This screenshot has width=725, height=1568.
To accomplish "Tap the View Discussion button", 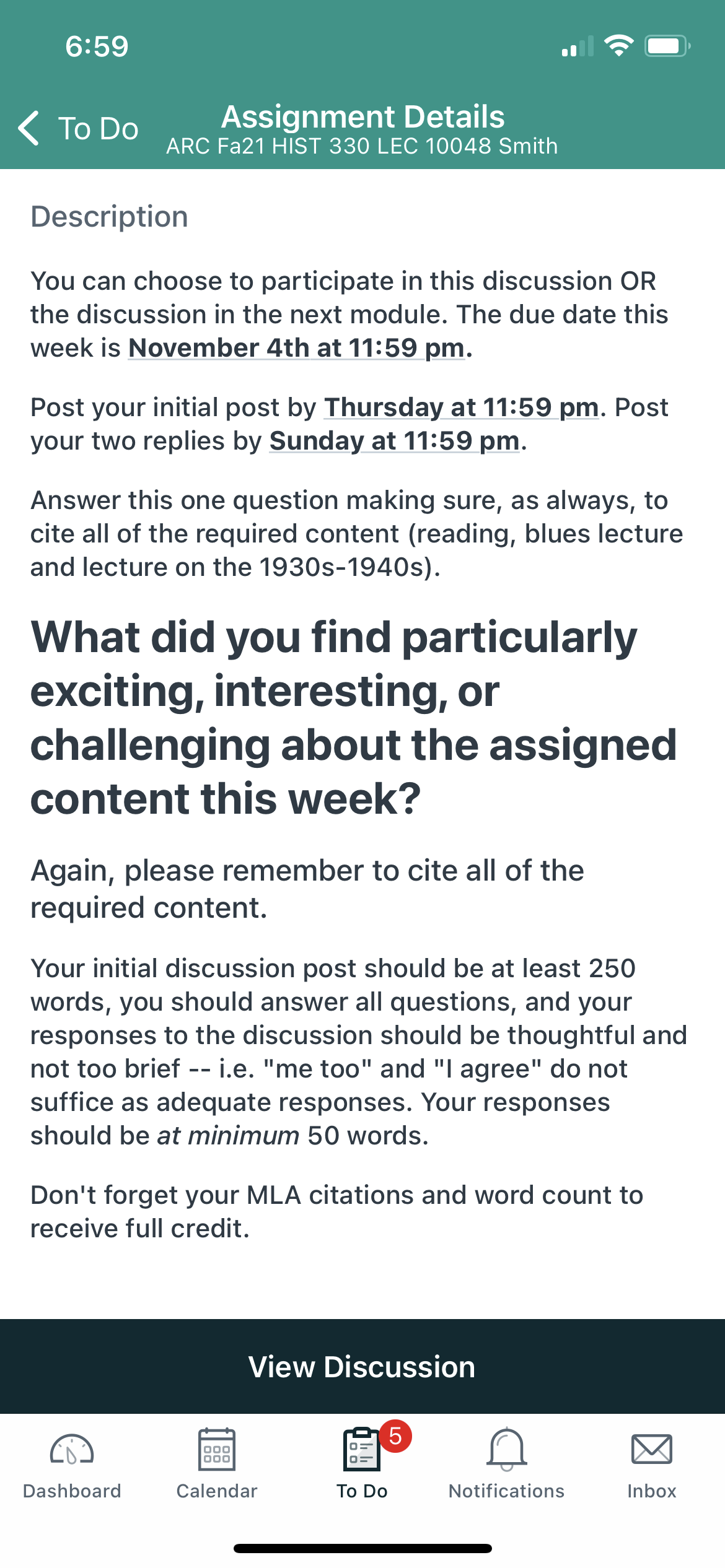I will [362, 1367].
